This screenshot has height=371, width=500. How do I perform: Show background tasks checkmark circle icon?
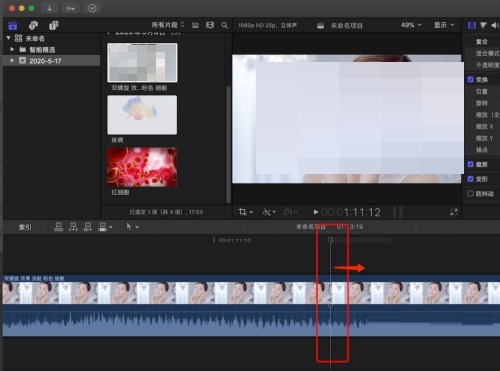click(92, 8)
